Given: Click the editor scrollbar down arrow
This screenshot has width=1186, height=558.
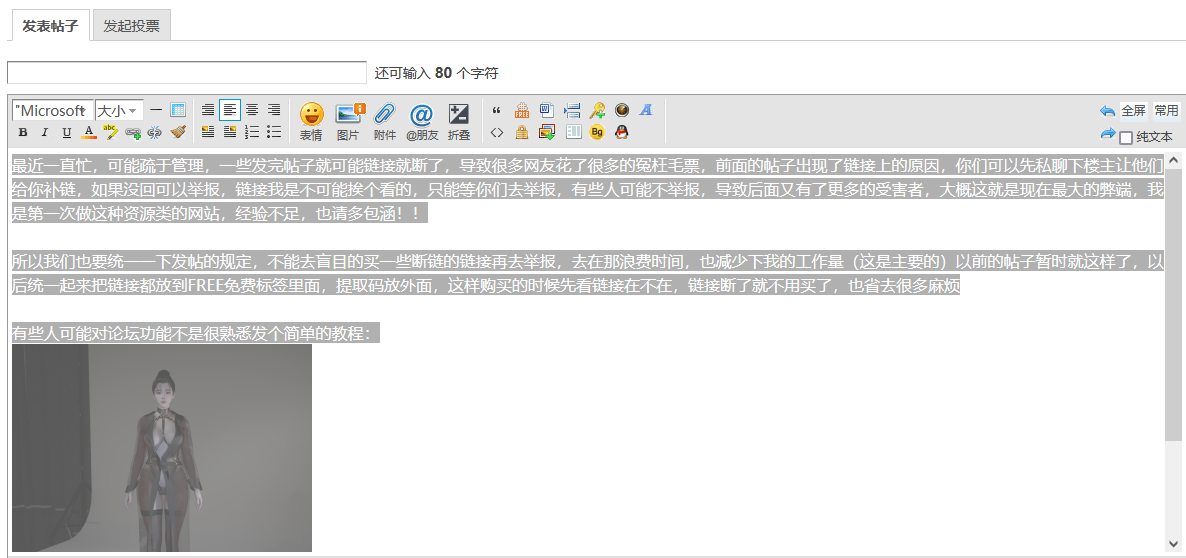Looking at the screenshot, I should pos(1173,543).
